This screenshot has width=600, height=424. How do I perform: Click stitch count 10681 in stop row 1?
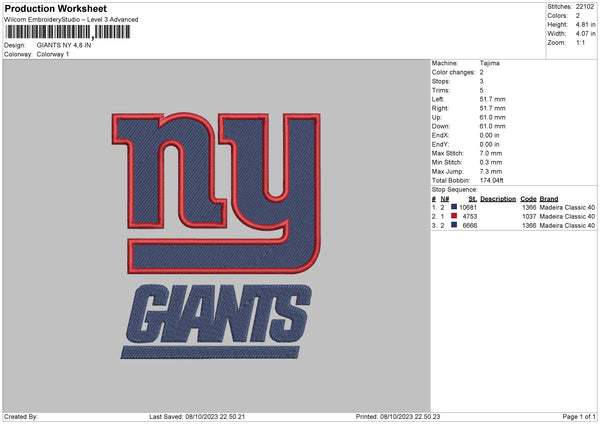[x=468, y=207]
